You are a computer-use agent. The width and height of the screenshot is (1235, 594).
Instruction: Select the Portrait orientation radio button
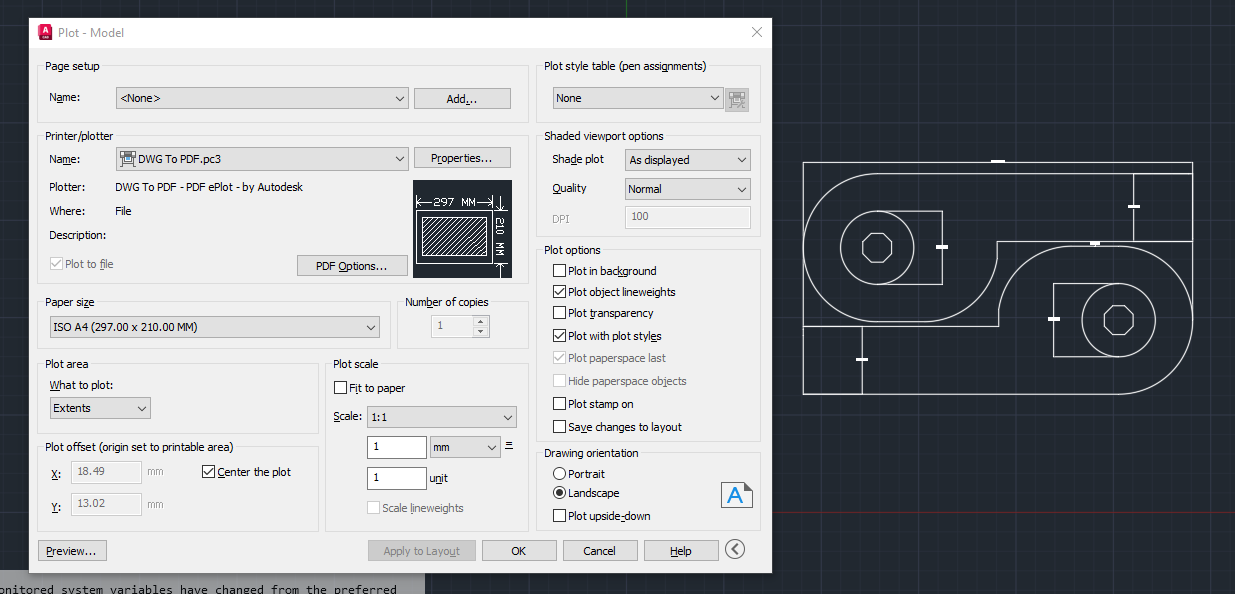point(558,474)
